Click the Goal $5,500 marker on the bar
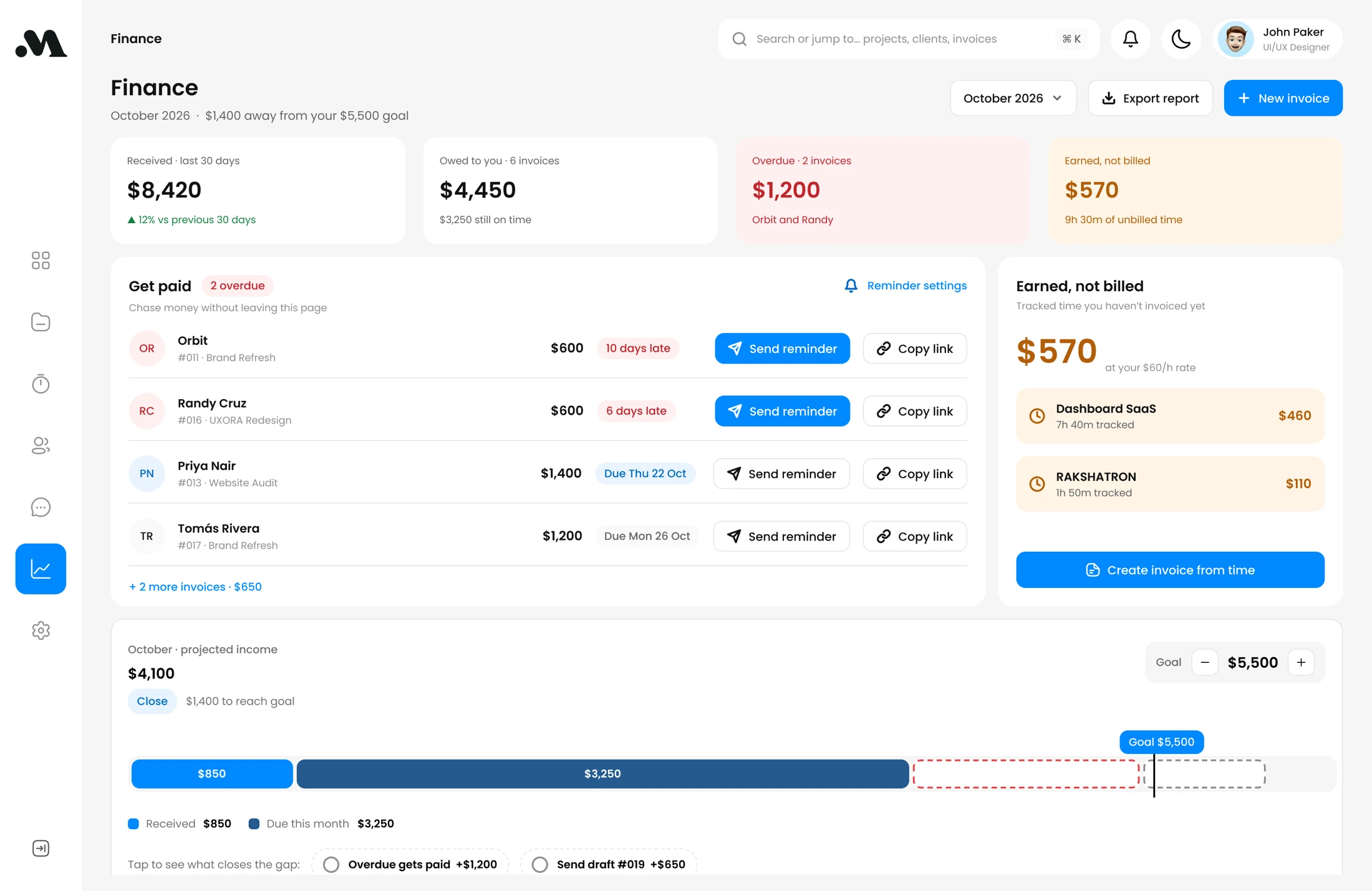The width and height of the screenshot is (1372, 891). pos(1161,742)
